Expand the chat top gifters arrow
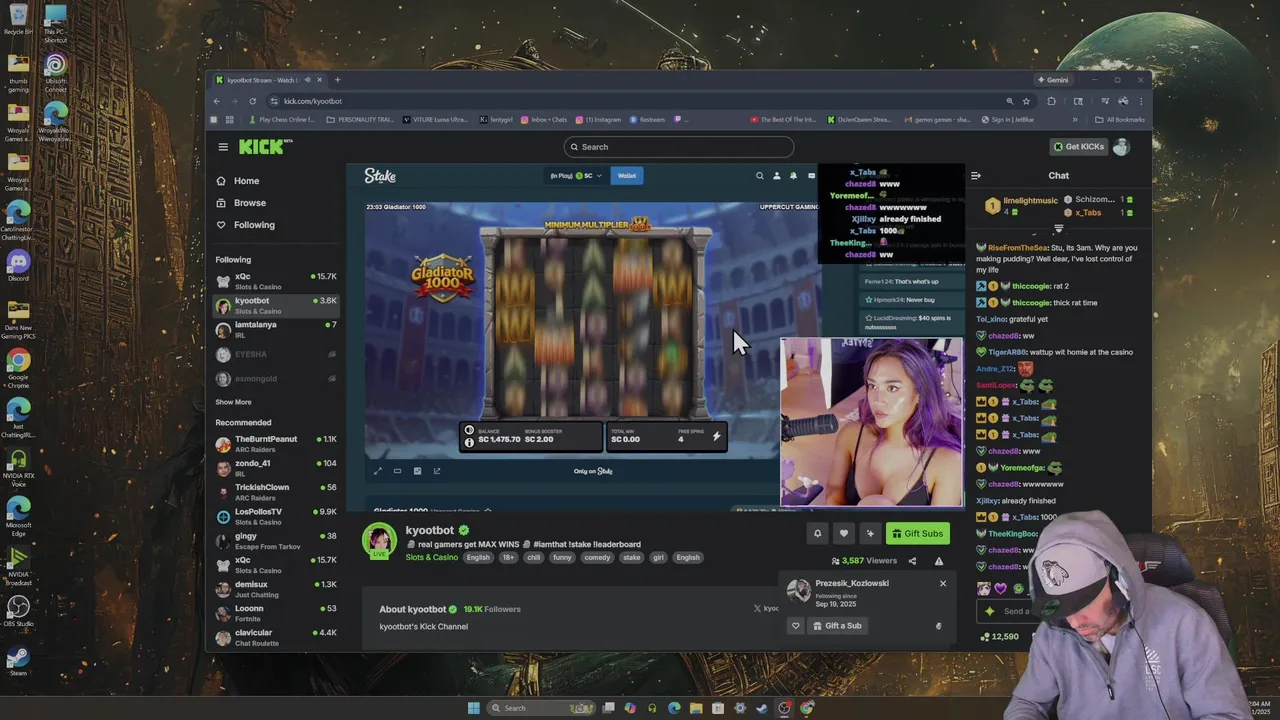Viewport: 1280px width, 720px height. [x=1059, y=229]
